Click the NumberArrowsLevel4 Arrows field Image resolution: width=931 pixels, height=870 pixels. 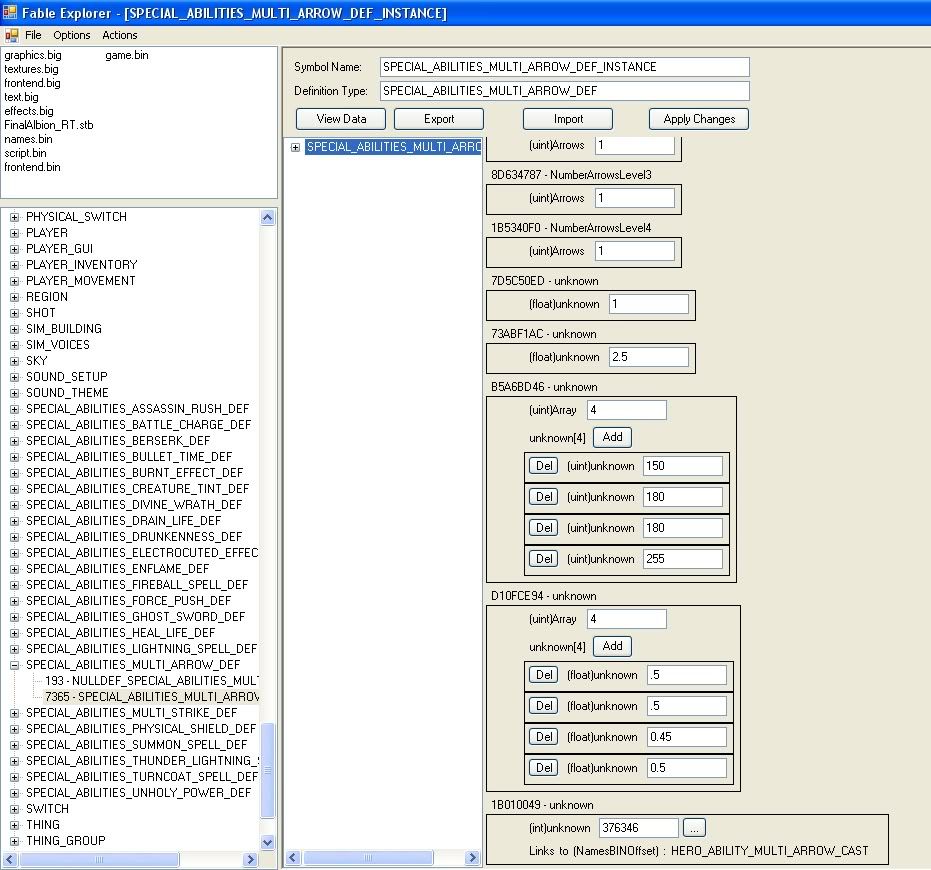click(x=635, y=251)
